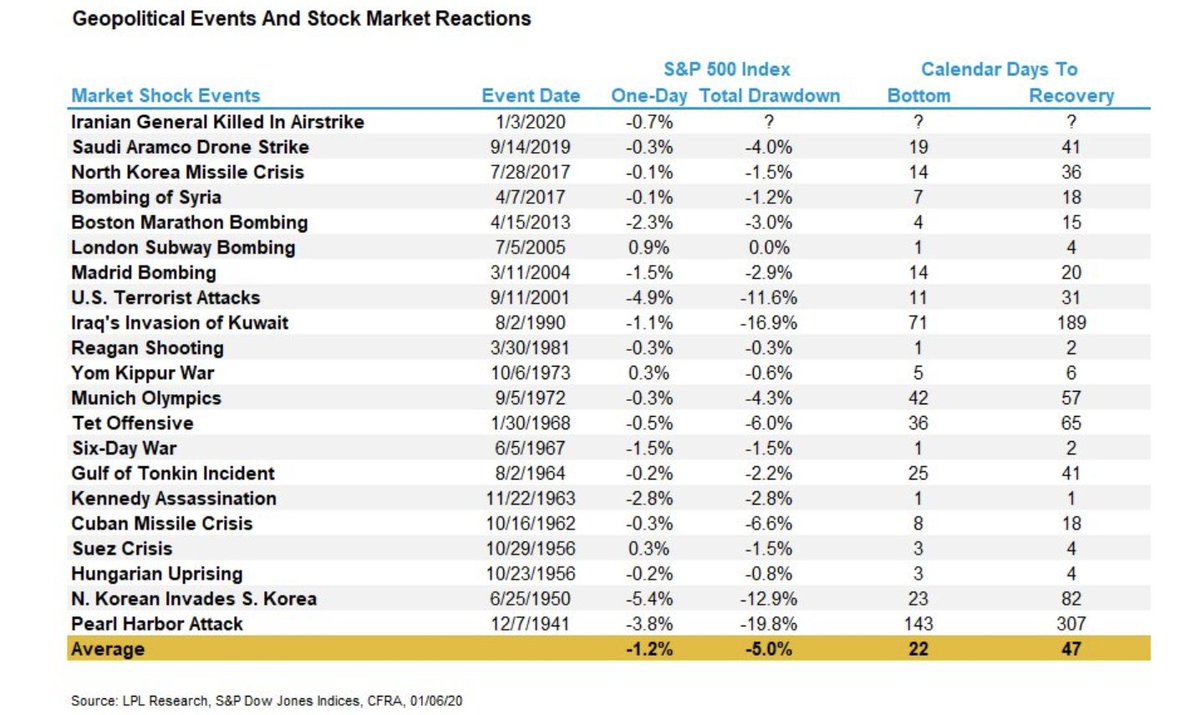Click the 9/11/2001 event date cell

[531, 297]
